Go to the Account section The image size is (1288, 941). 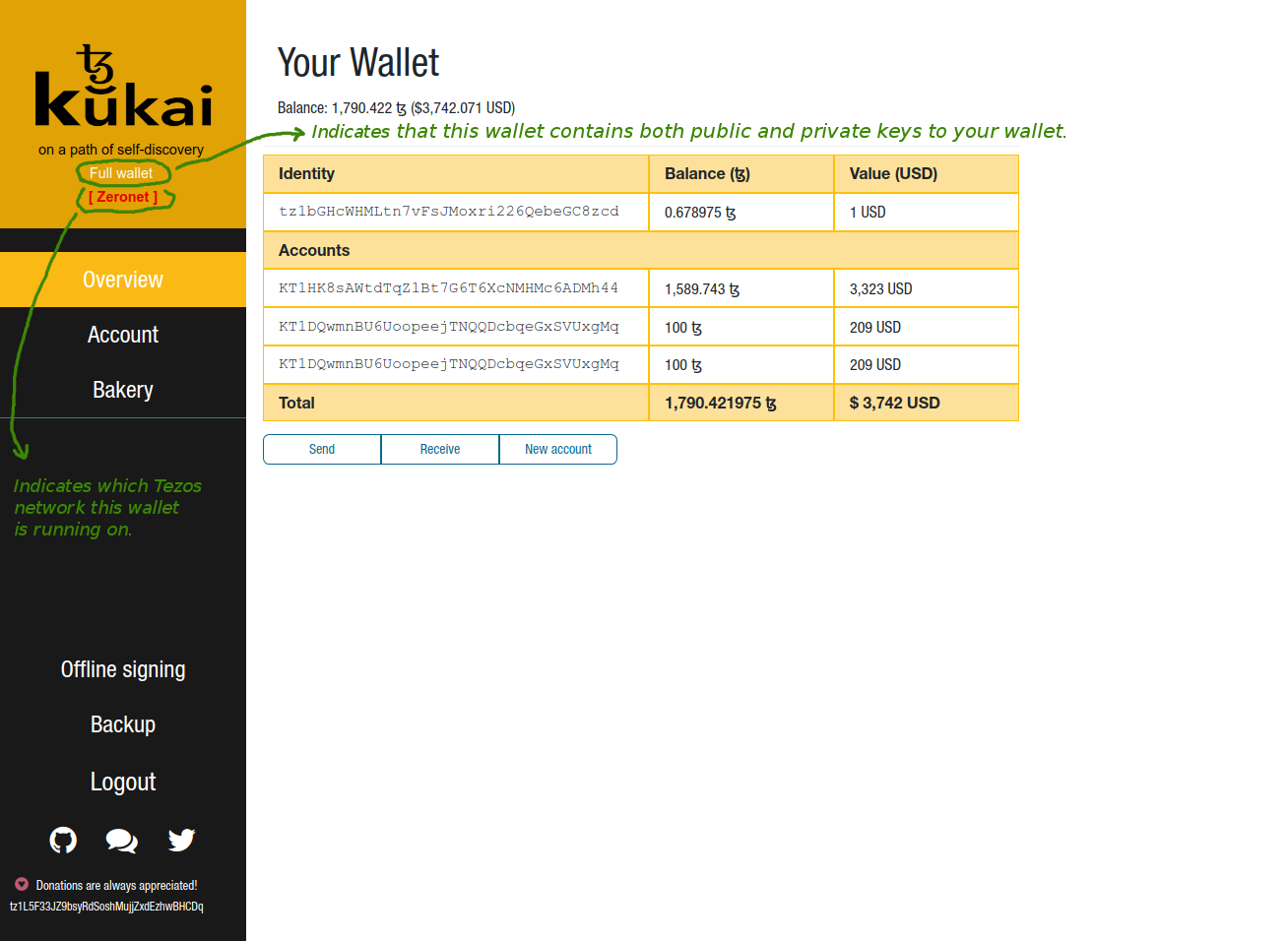point(123,335)
